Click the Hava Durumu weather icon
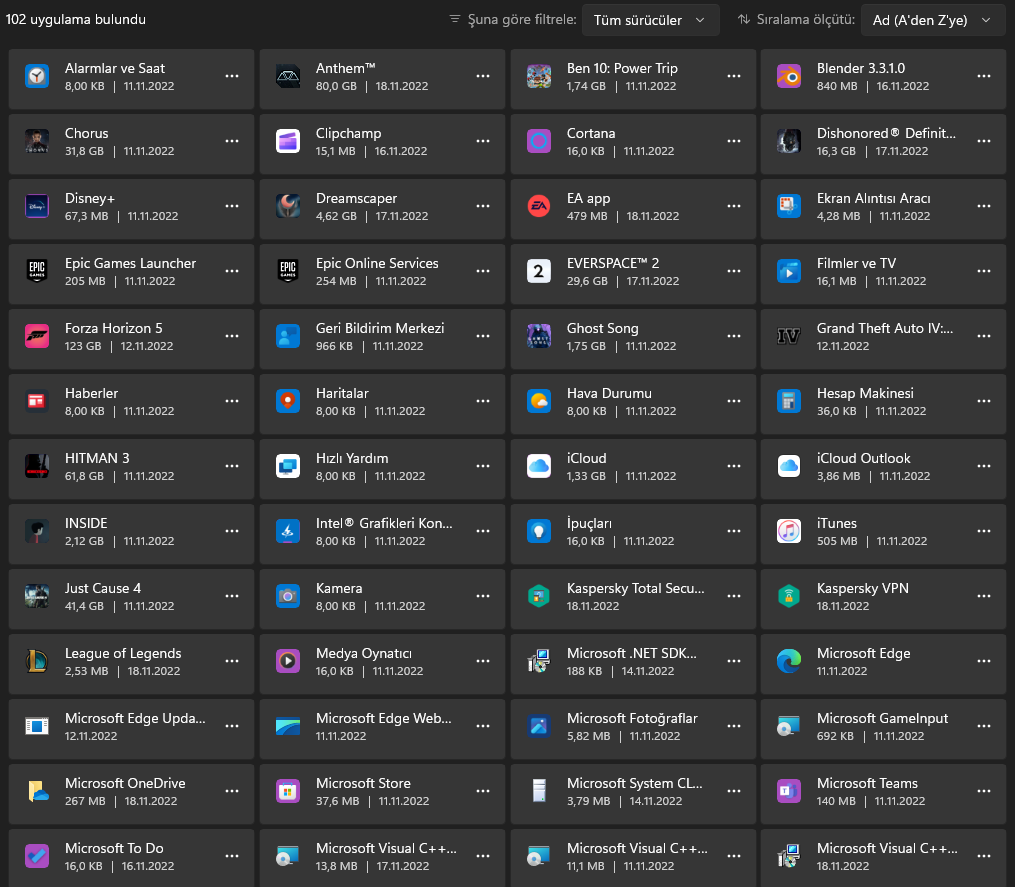This screenshot has height=887, width=1015. [539, 401]
